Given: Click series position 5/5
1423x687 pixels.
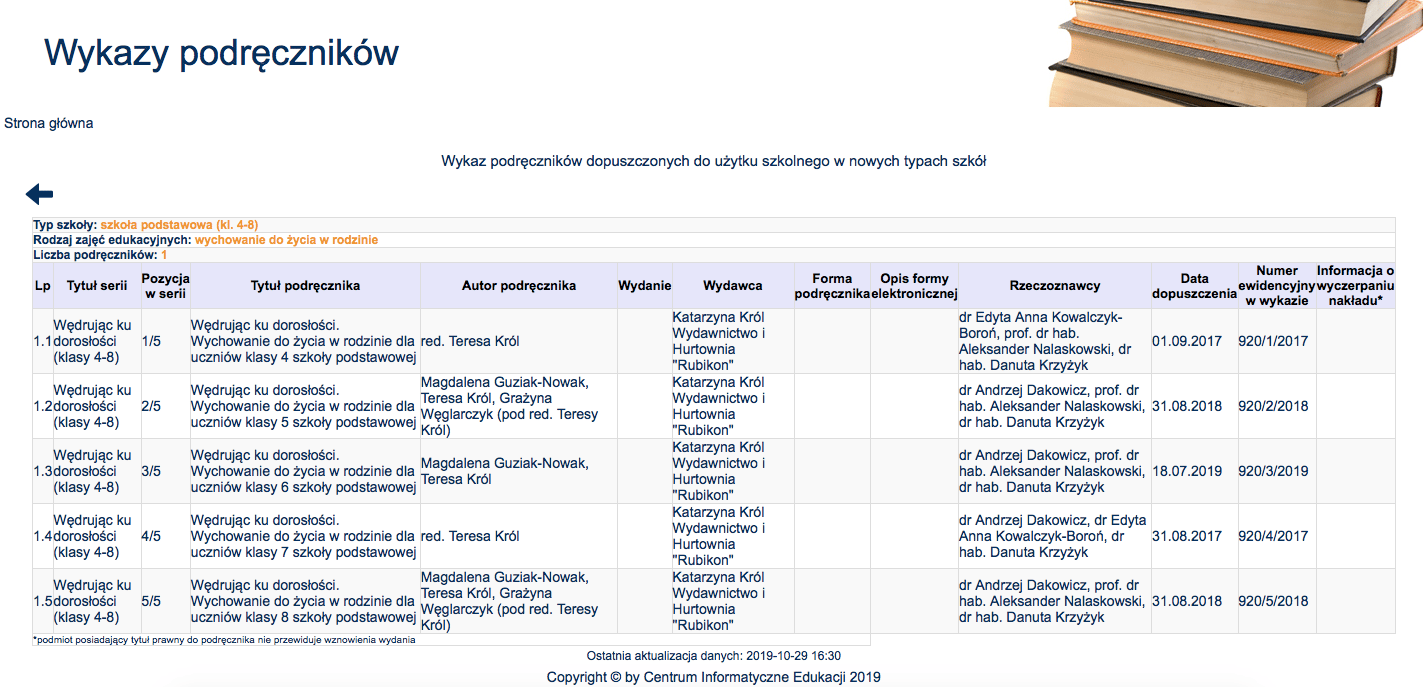Looking at the screenshot, I should pos(151,601).
